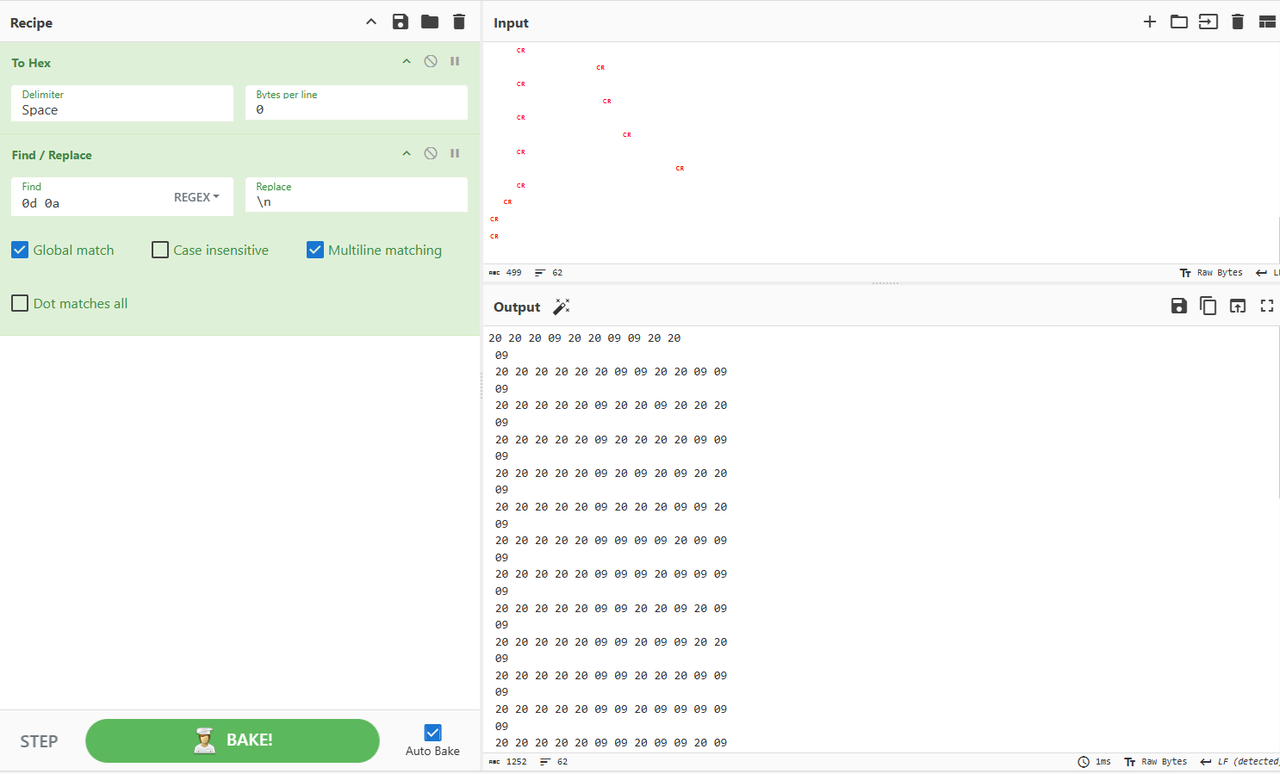
Task: Open the magic wand in Output
Action: (x=561, y=307)
